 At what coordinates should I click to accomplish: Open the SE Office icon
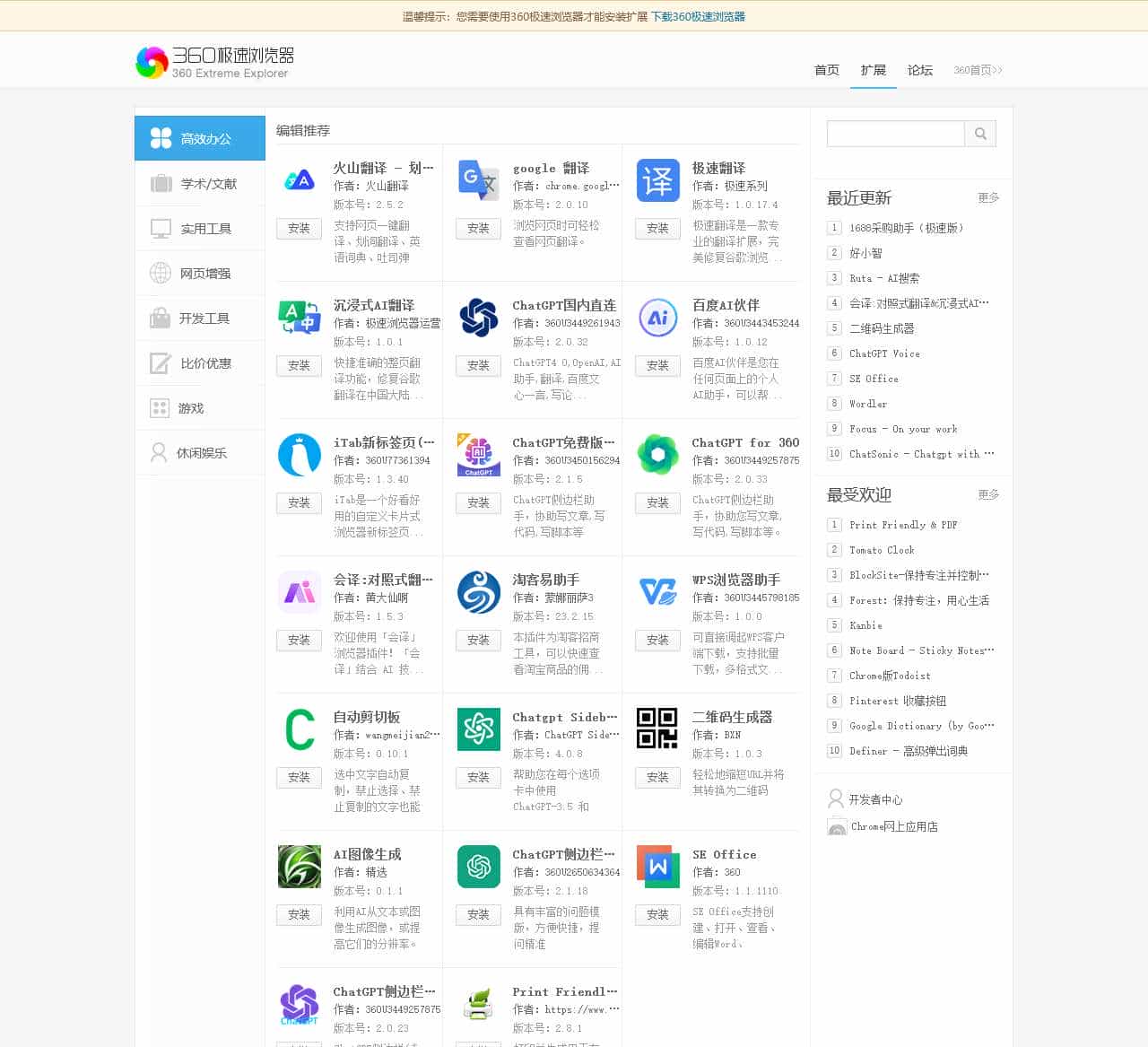point(658,867)
